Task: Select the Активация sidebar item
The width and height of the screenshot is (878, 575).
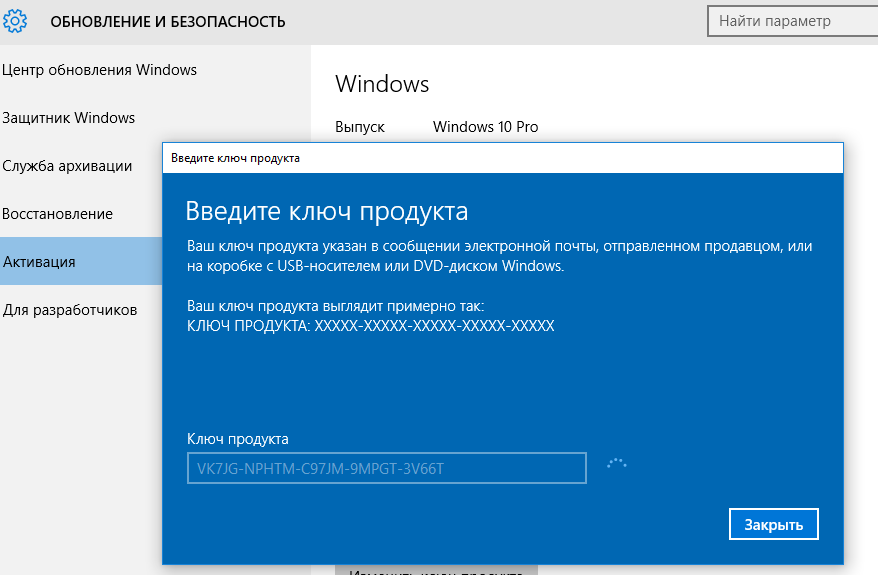Action: tap(81, 261)
